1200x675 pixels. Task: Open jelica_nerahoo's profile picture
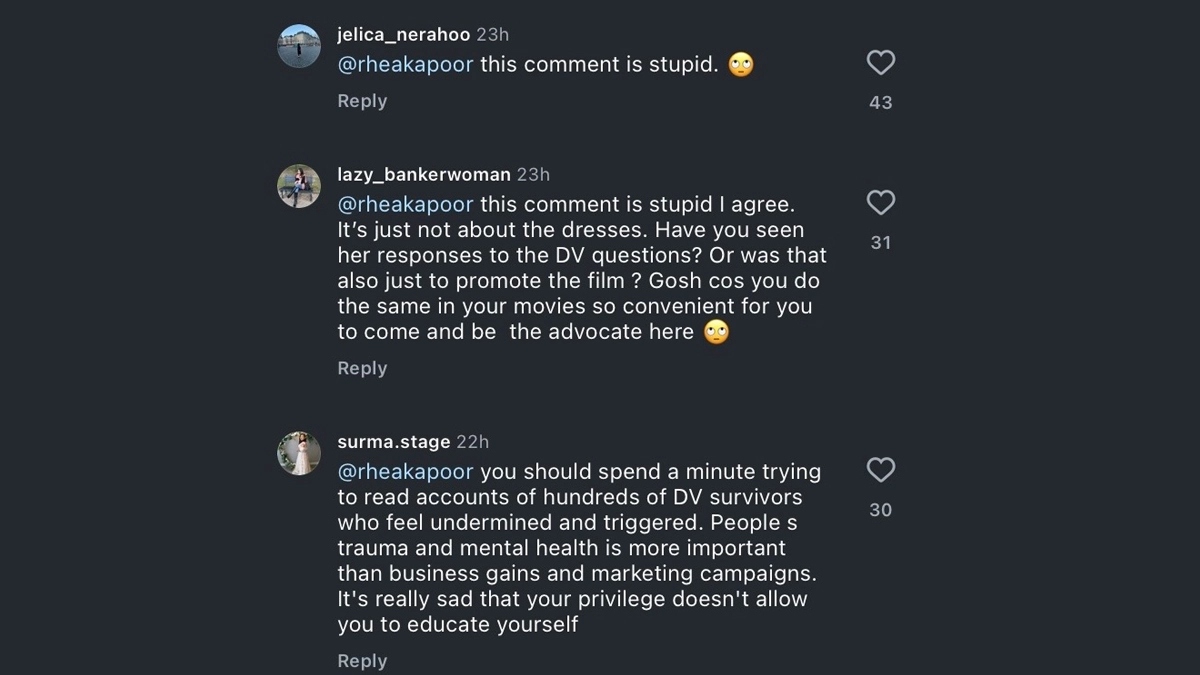[x=299, y=46]
